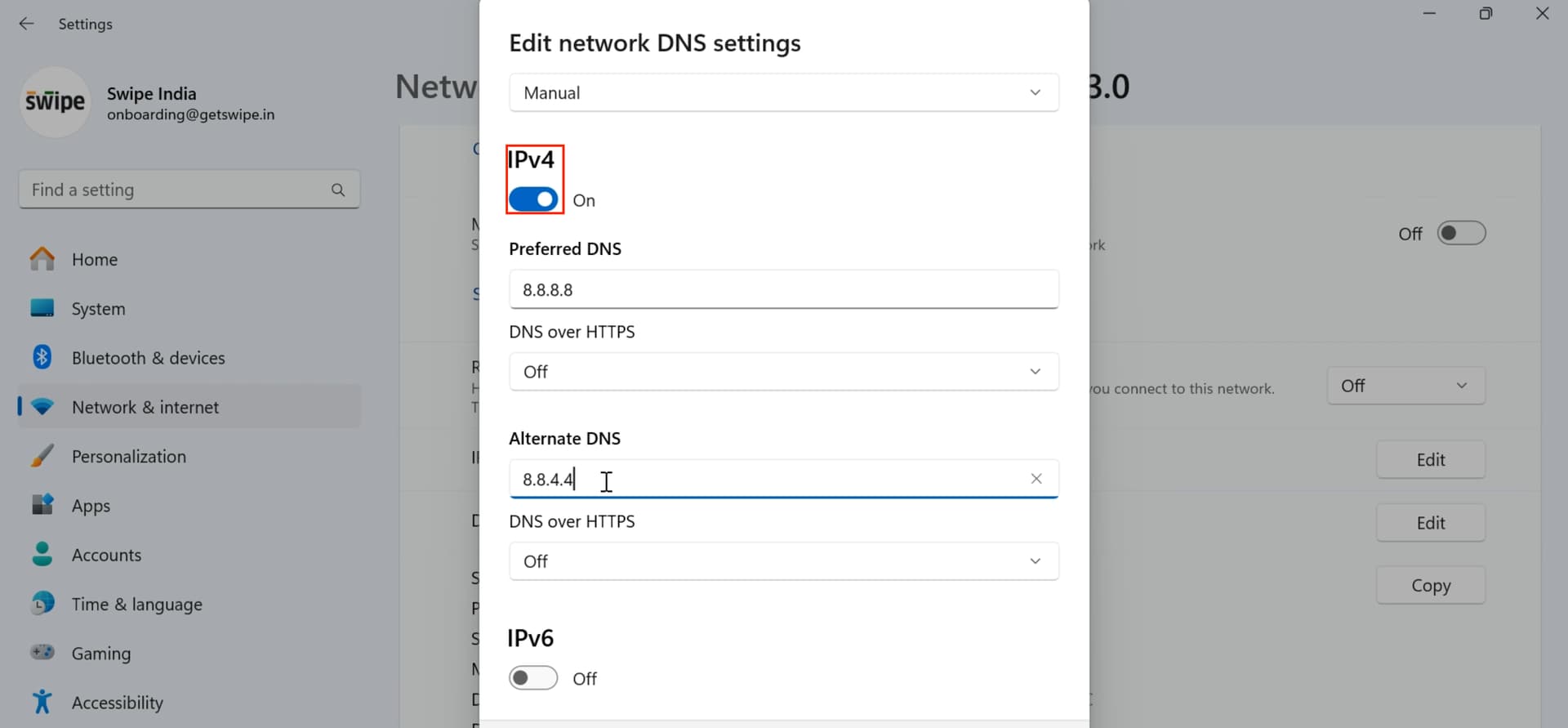Click the Copy button
This screenshot has width=1568, height=728.
point(1431,585)
